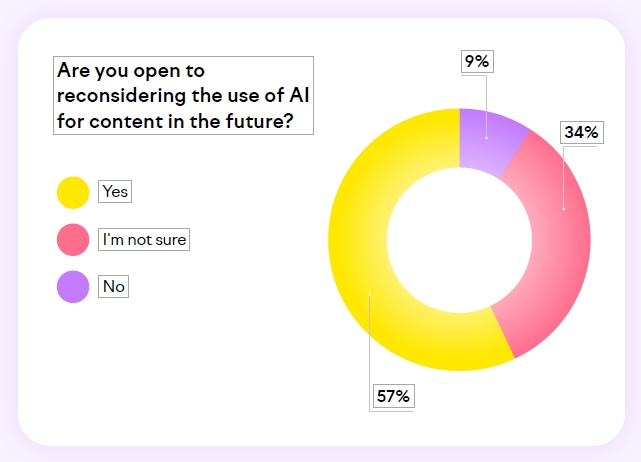Click the 9% data label
Viewport: 641px width, 462px height.
pyautogui.click(x=477, y=61)
